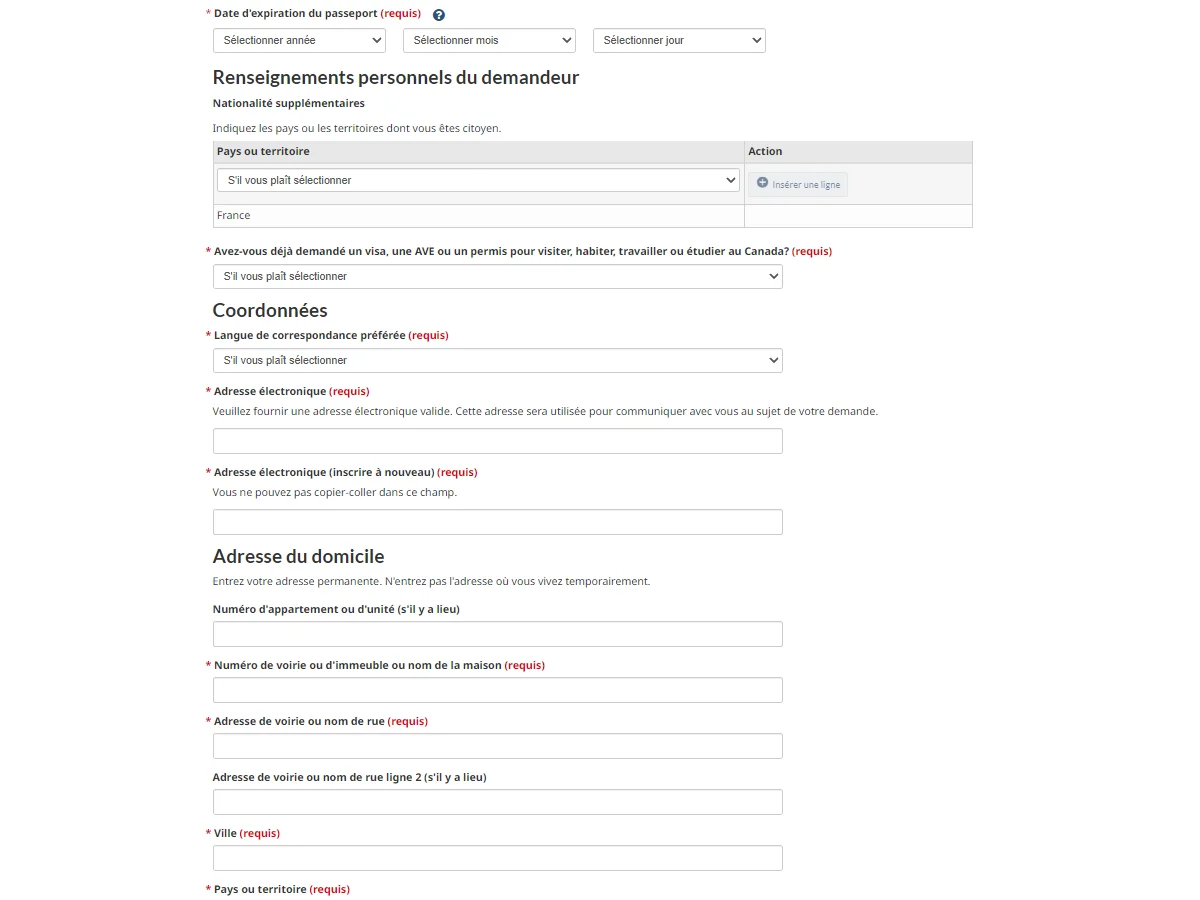1200x900 pixels.
Task: Open the Langue de correspondance préférée dropdown
Action: [x=497, y=360]
